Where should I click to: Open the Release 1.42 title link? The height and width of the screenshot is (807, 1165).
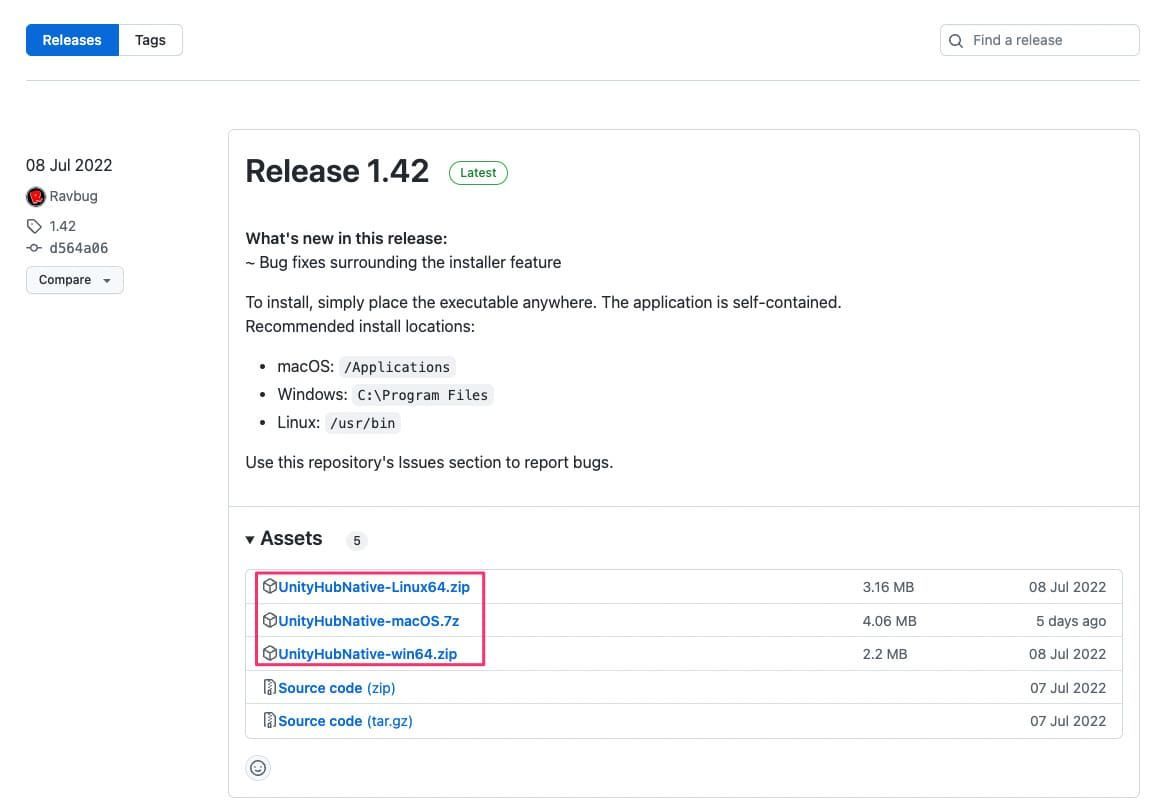click(x=337, y=172)
